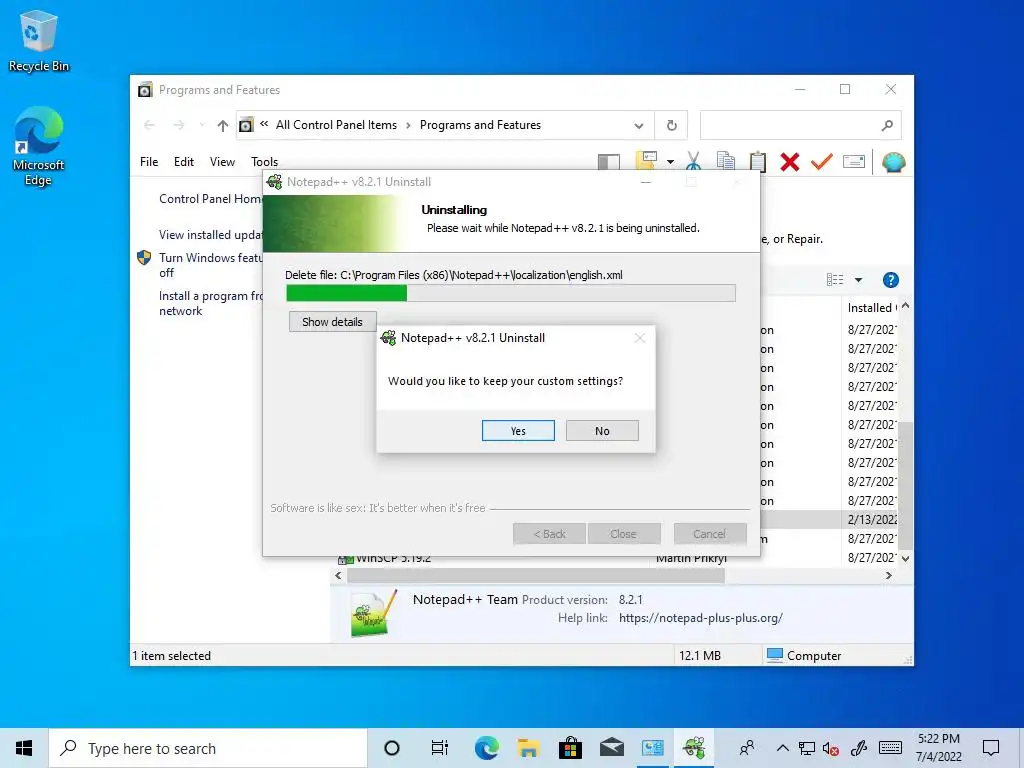1024x768 pixels.
Task: Click the vertical scrollbar down arrow in programs list
Action: [905, 558]
